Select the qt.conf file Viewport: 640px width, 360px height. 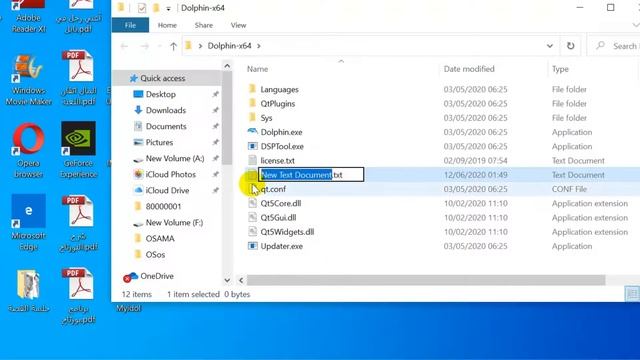click(273, 189)
